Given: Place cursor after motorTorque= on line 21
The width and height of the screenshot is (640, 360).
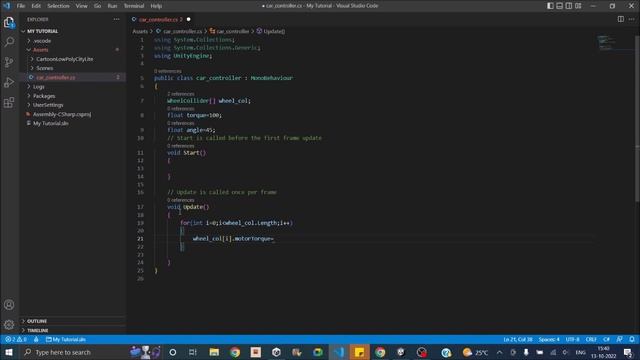Looking at the screenshot, I should [x=274, y=239].
